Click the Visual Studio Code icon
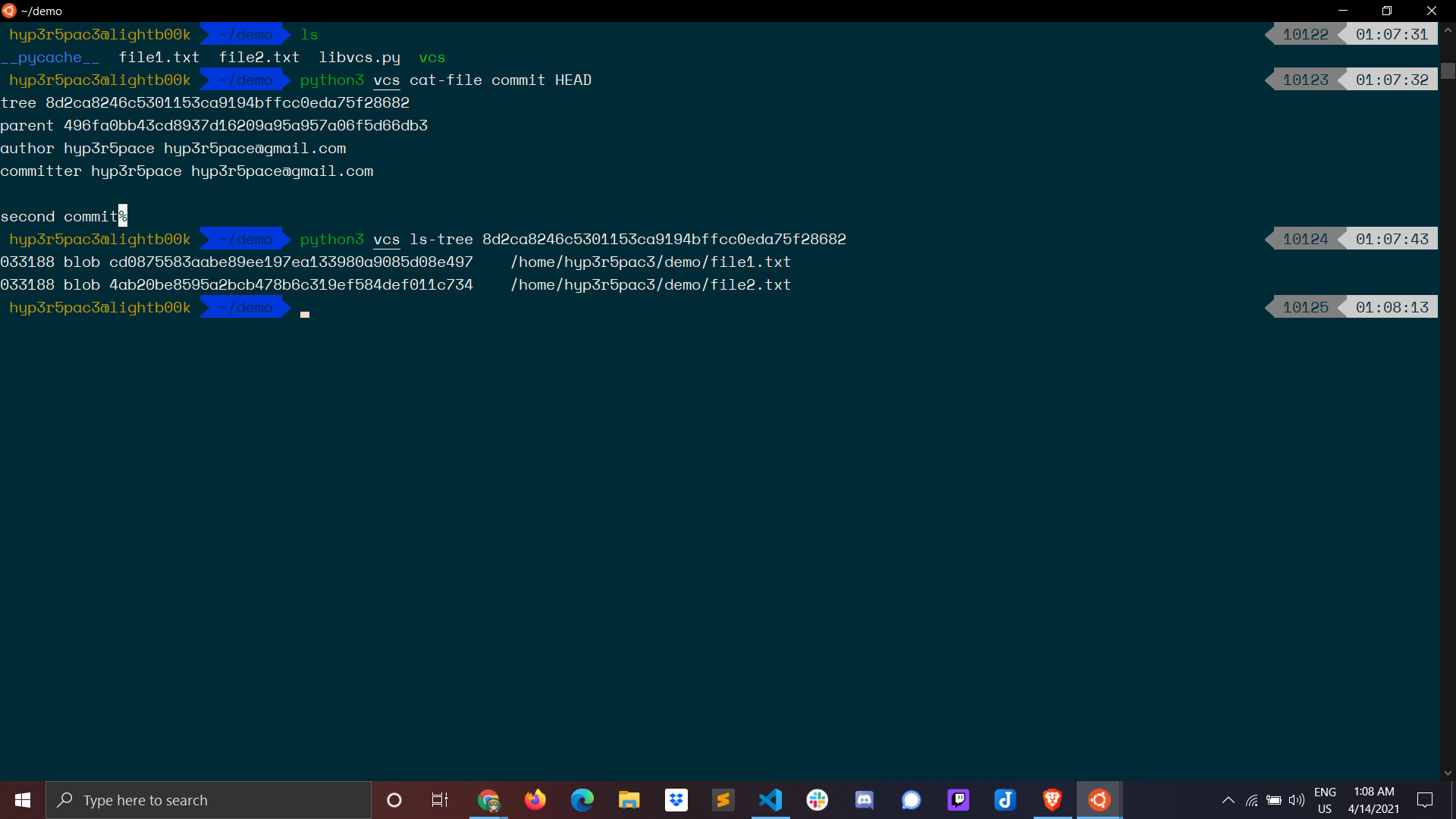Image resolution: width=1456 pixels, height=819 pixels. 770,799
